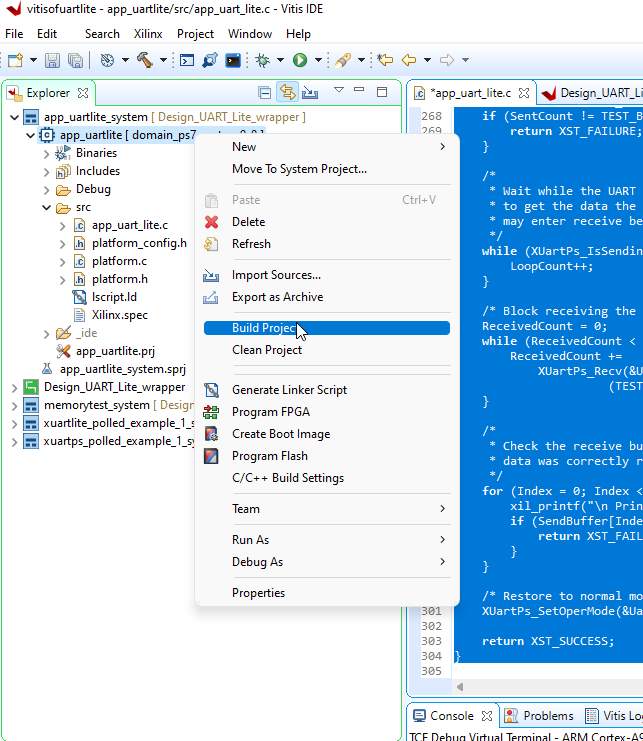This screenshot has width=643, height=741.
Task: Open the dark terminal toolbar icon
Action: (233, 60)
